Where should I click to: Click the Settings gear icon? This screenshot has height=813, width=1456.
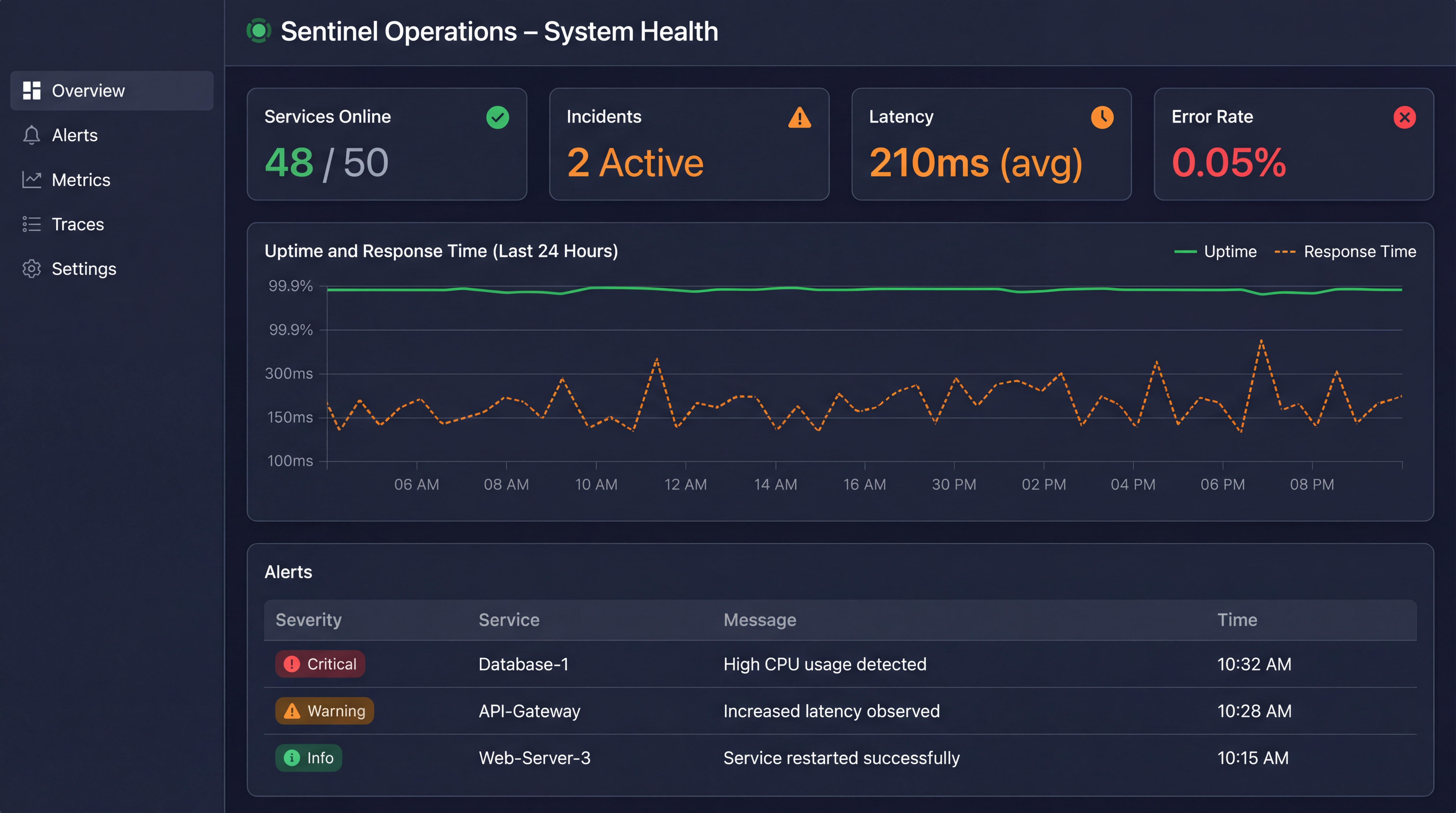pyautogui.click(x=32, y=269)
